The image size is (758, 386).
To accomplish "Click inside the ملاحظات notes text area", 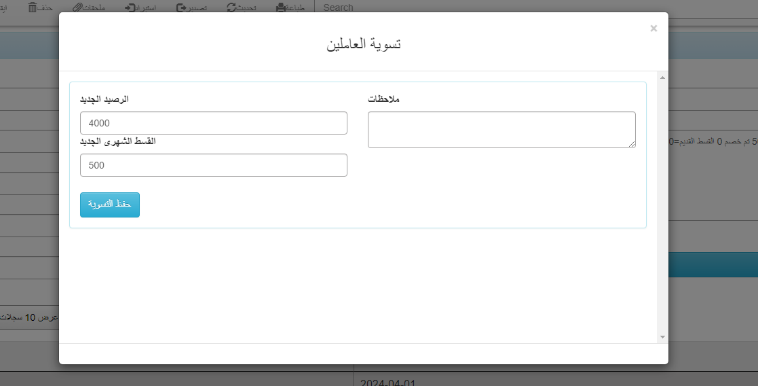I will tap(502, 130).
